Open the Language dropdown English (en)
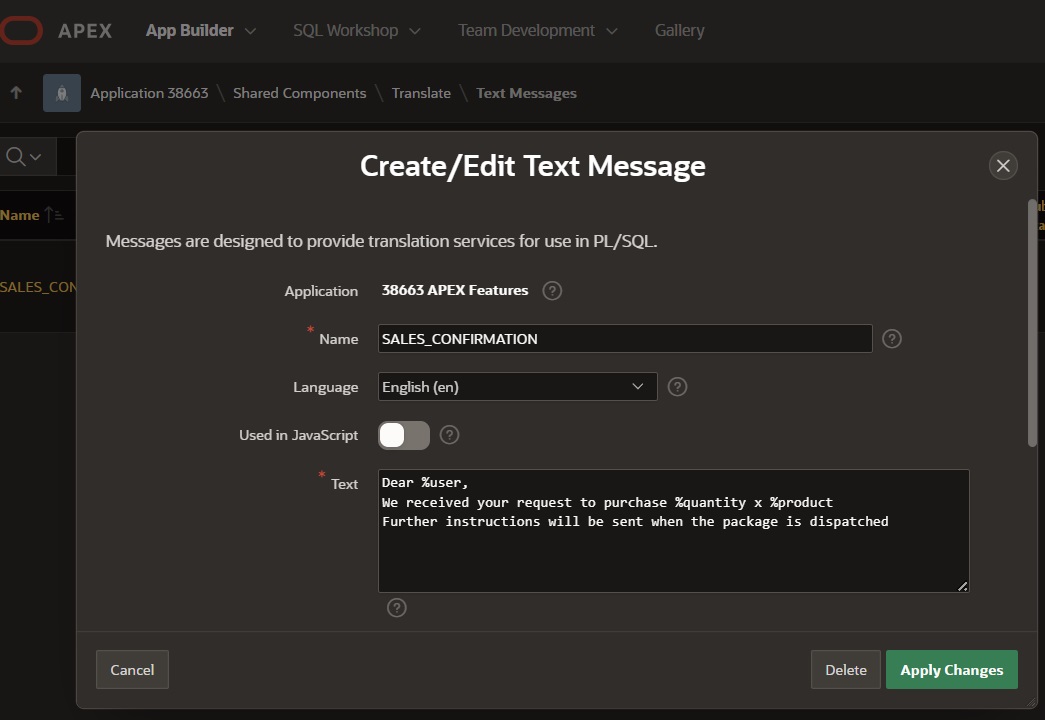Image resolution: width=1045 pixels, height=720 pixels. tap(518, 387)
